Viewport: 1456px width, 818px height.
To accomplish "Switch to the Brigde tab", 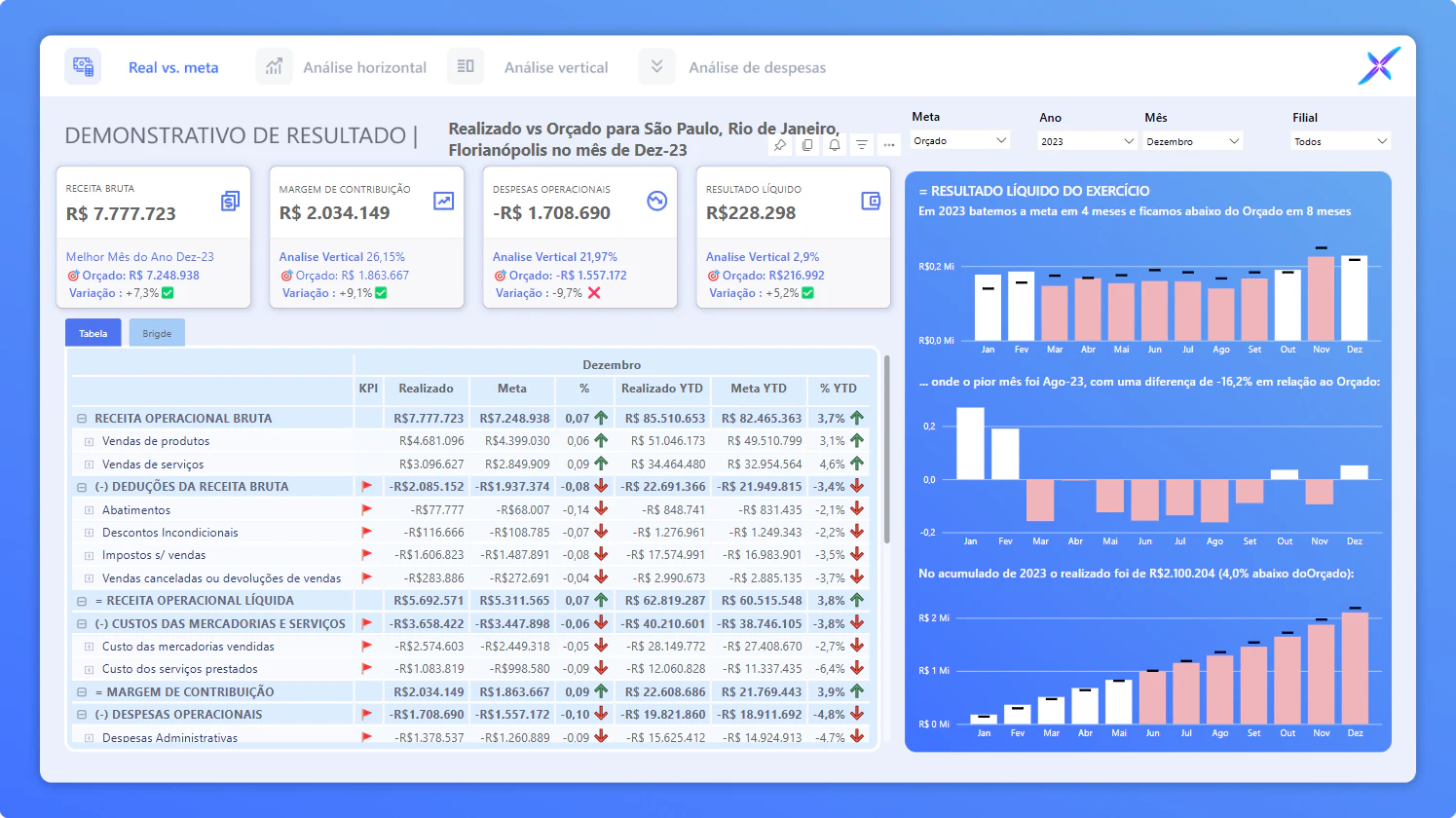I will click(x=157, y=333).
